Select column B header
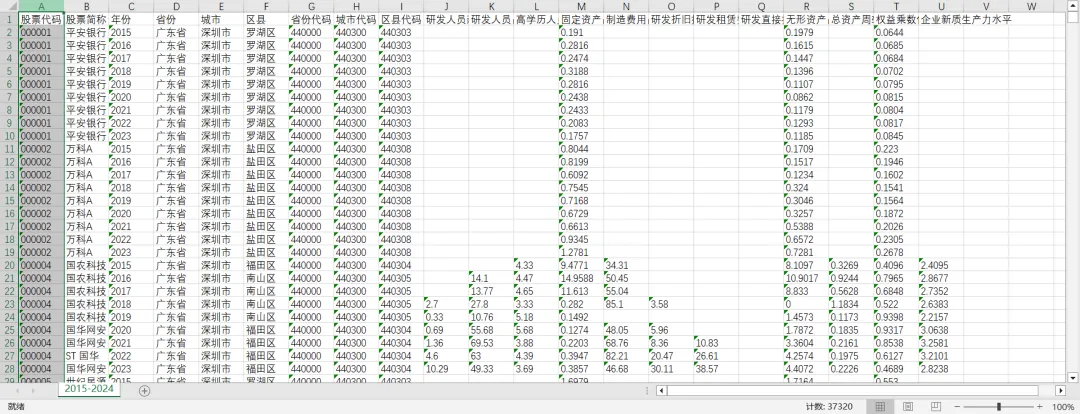Image resolution: width=1080 pixels, height=414 pixels. click(x=86, y=7)
